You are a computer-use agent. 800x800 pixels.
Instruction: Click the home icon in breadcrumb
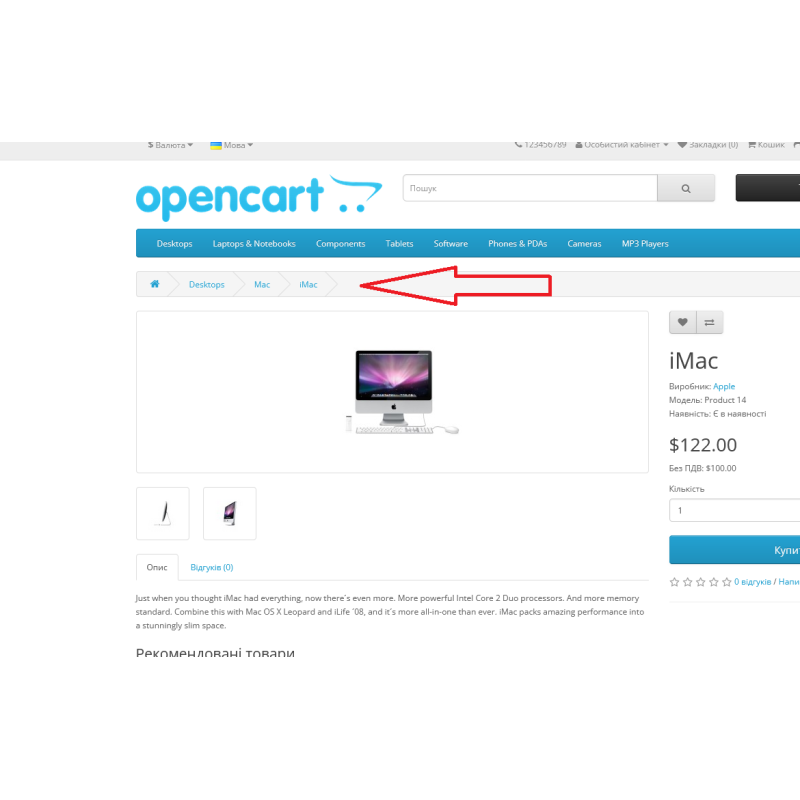click(x=155, y=284)
